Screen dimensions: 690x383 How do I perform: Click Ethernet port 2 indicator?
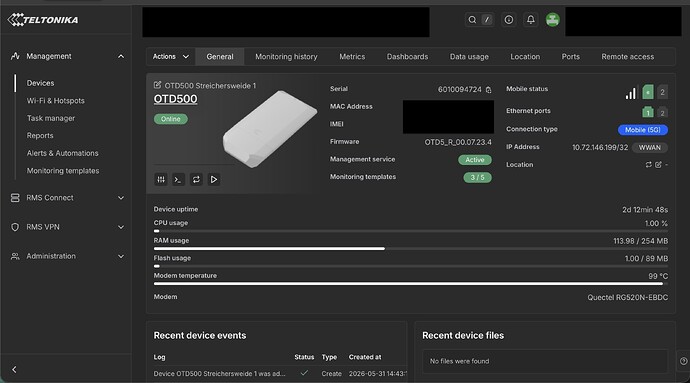click(662, 113)
